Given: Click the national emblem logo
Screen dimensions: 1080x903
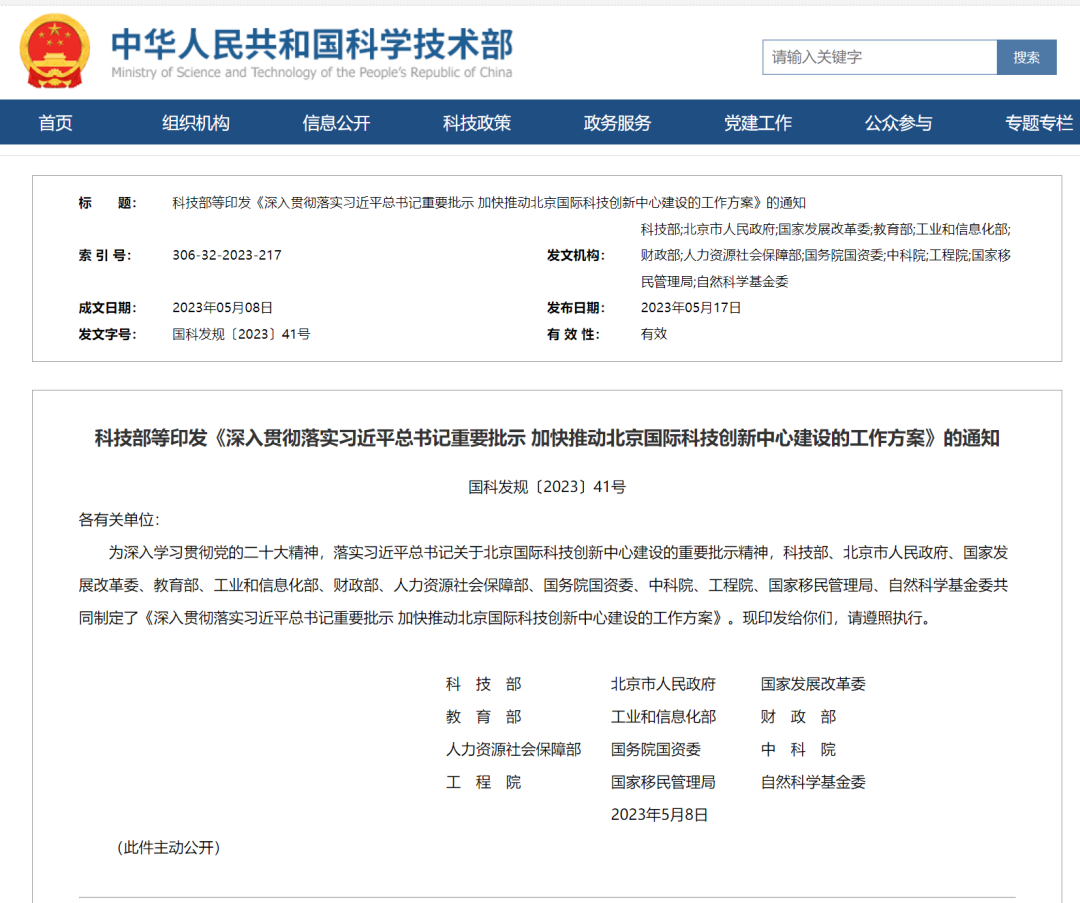Looking at the screenshot, I should (54, 51).
